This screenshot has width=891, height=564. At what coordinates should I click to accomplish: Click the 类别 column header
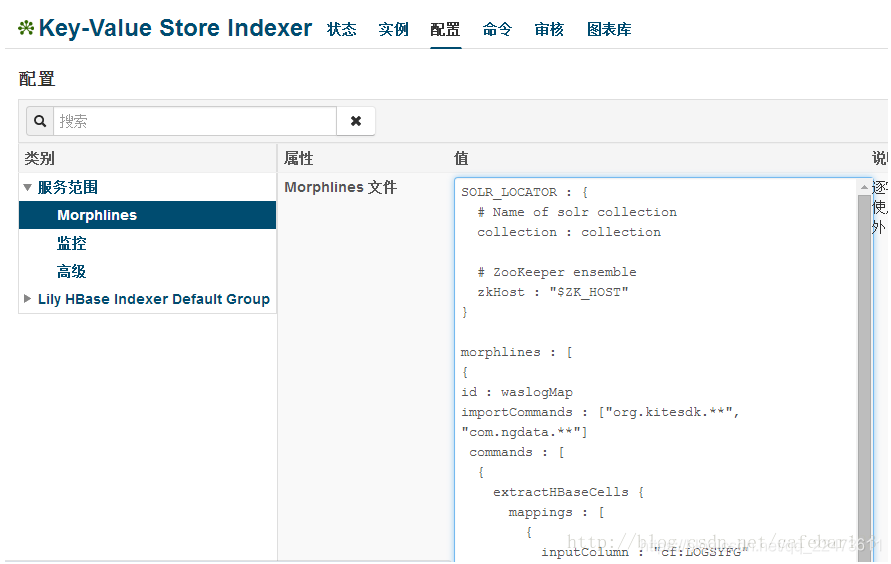point(39,158)
